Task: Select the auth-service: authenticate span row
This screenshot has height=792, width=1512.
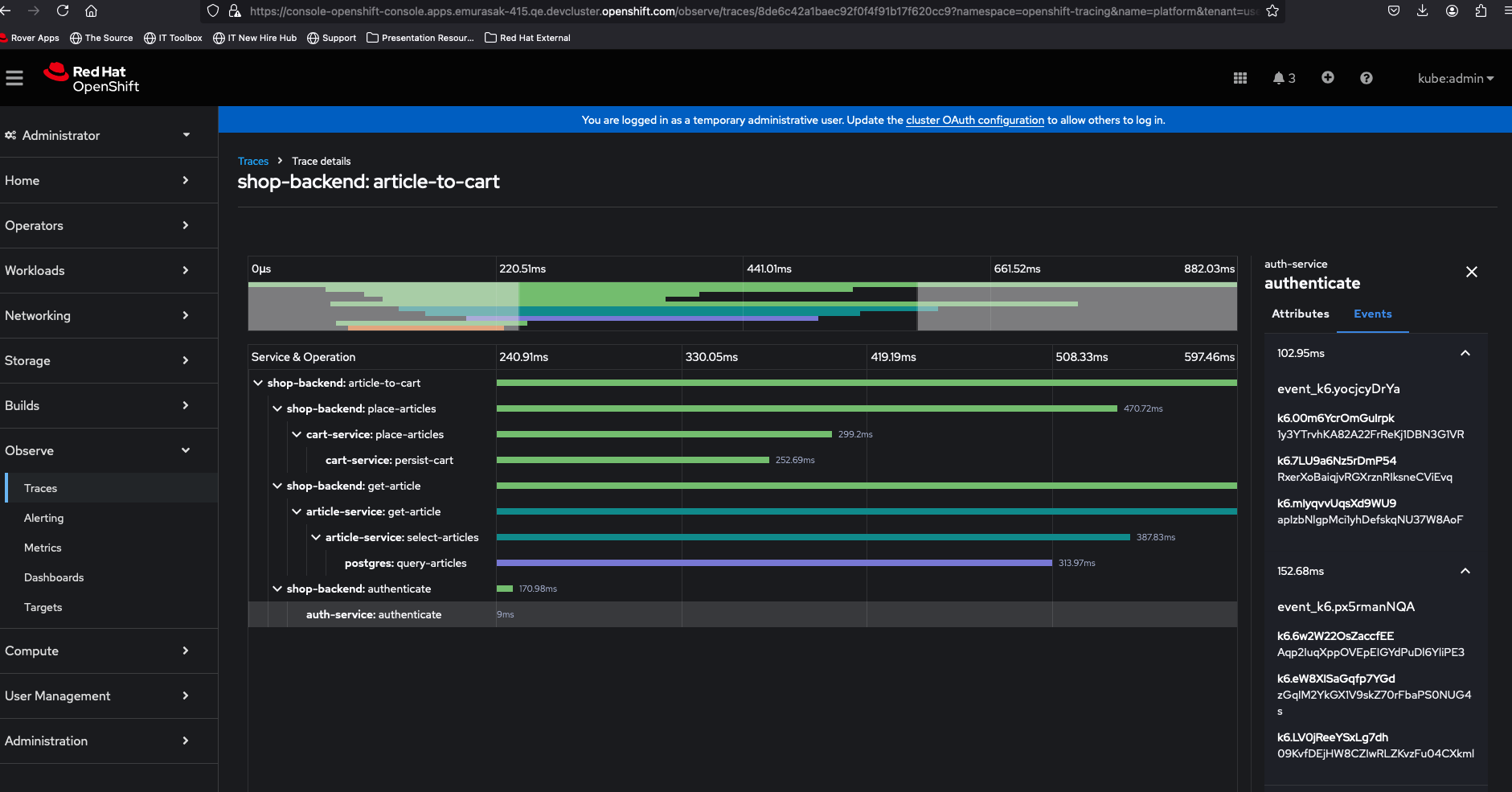Action: (743, 614)
